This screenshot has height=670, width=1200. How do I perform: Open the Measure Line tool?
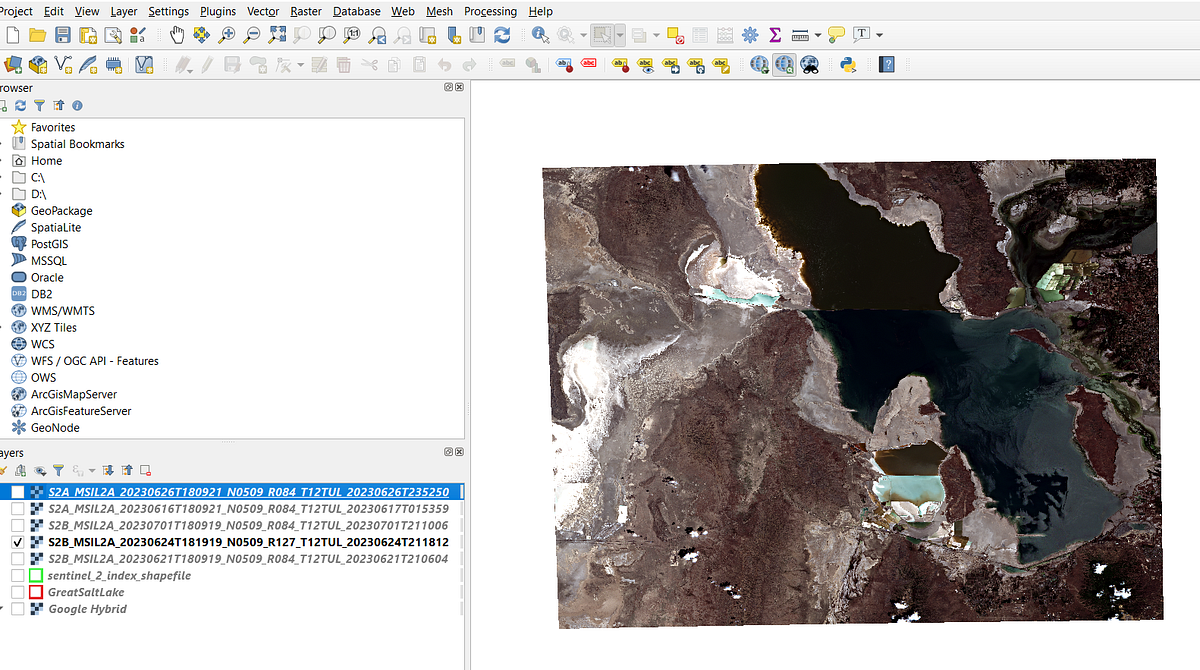point(800,35)
